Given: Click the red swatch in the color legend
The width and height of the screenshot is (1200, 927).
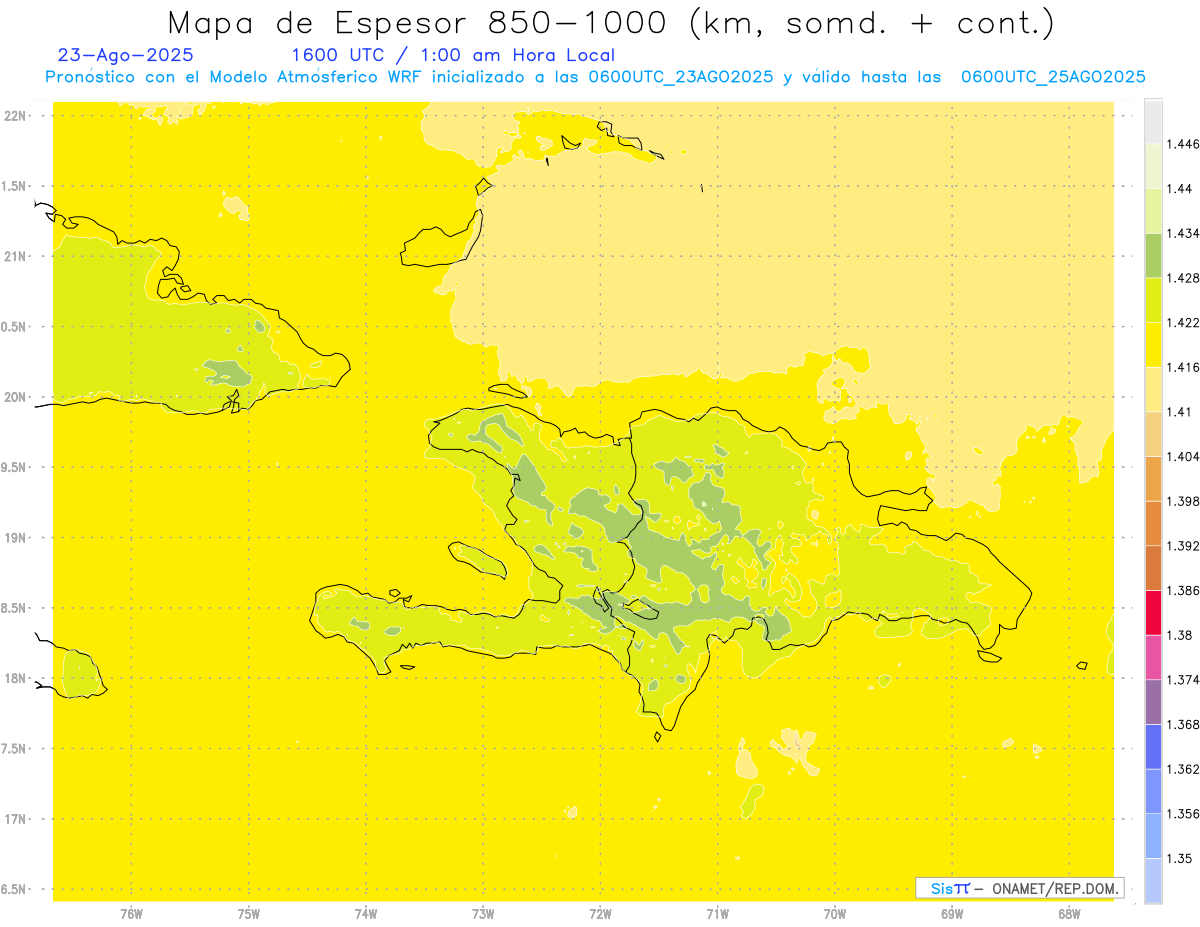Looking at the screenshot, I should coord(1153,612).
